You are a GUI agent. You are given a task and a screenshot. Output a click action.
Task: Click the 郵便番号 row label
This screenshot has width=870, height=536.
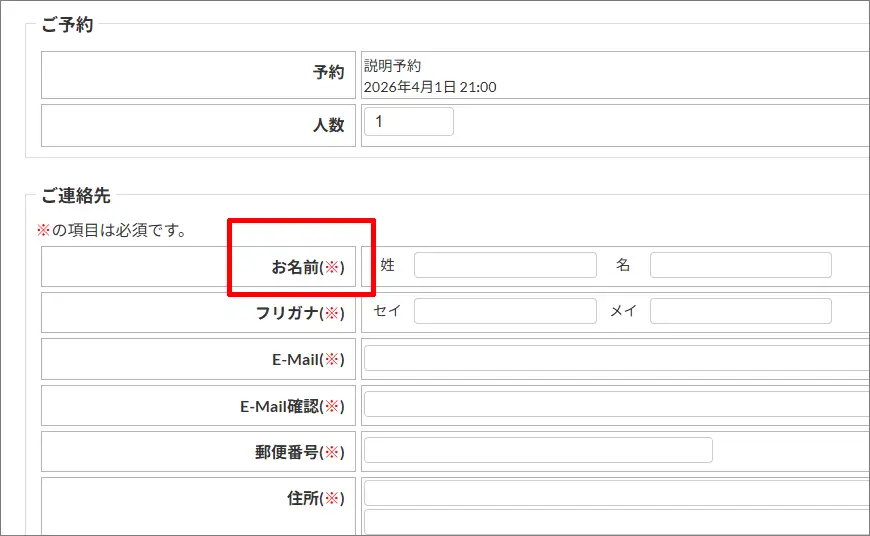coord(299,452)
